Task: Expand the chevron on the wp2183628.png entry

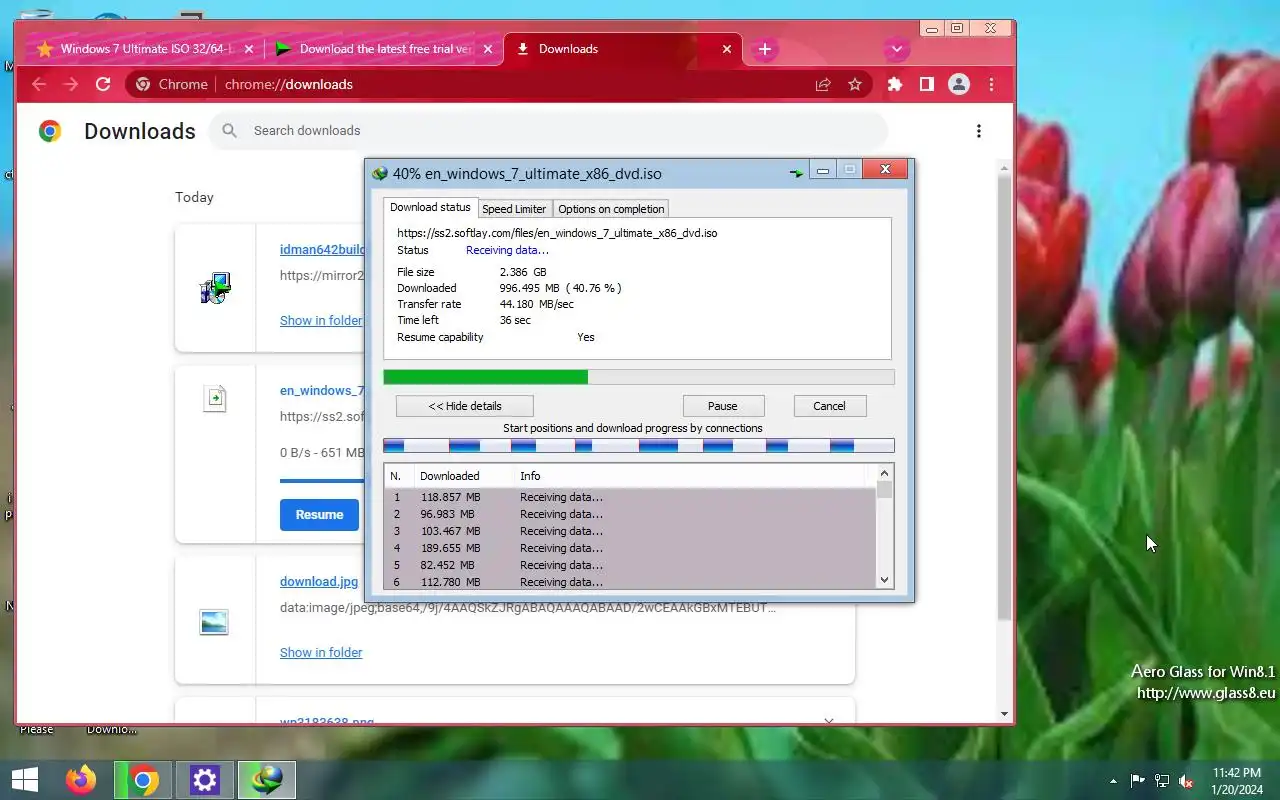Action: coord(829,720)
